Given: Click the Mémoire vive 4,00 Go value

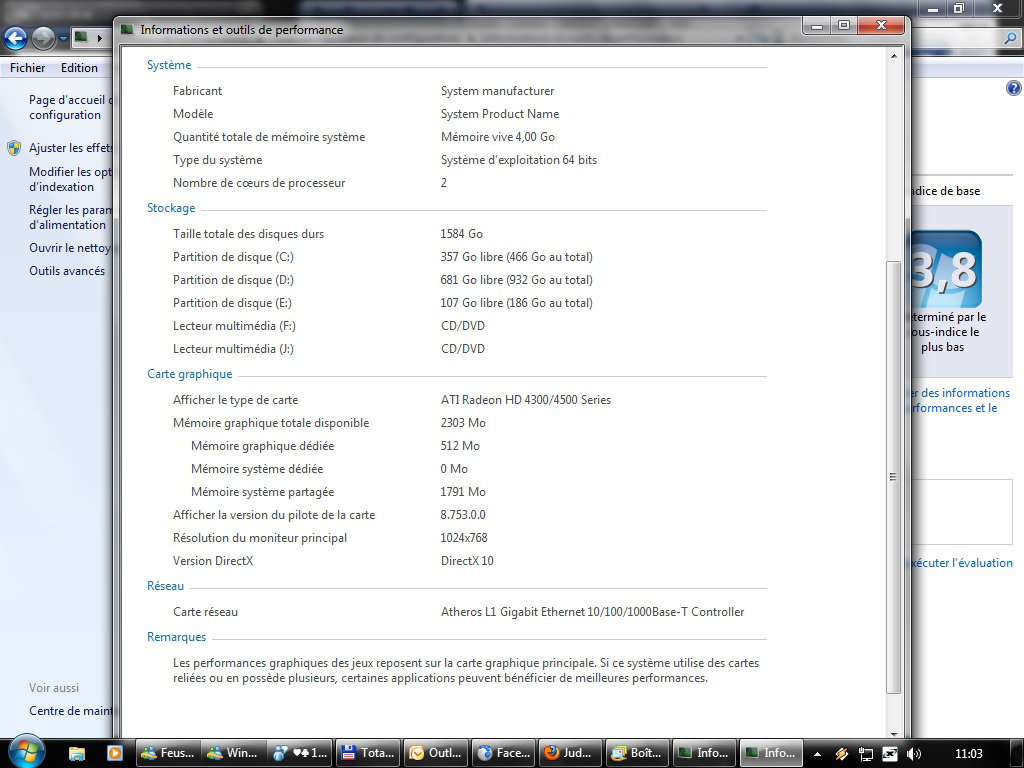Looking at the screenshot, I should tap(498, 136).
